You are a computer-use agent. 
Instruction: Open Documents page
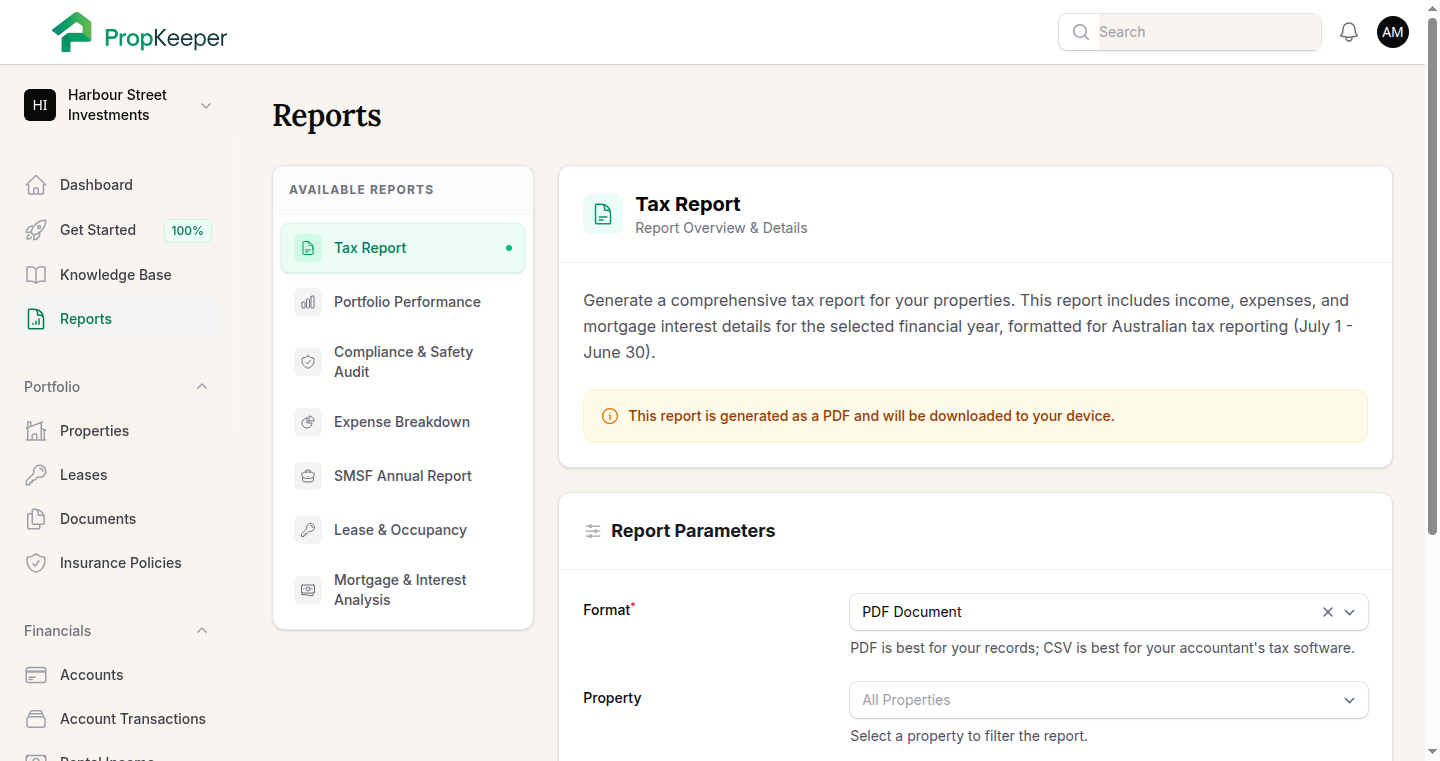pos(118,519)
